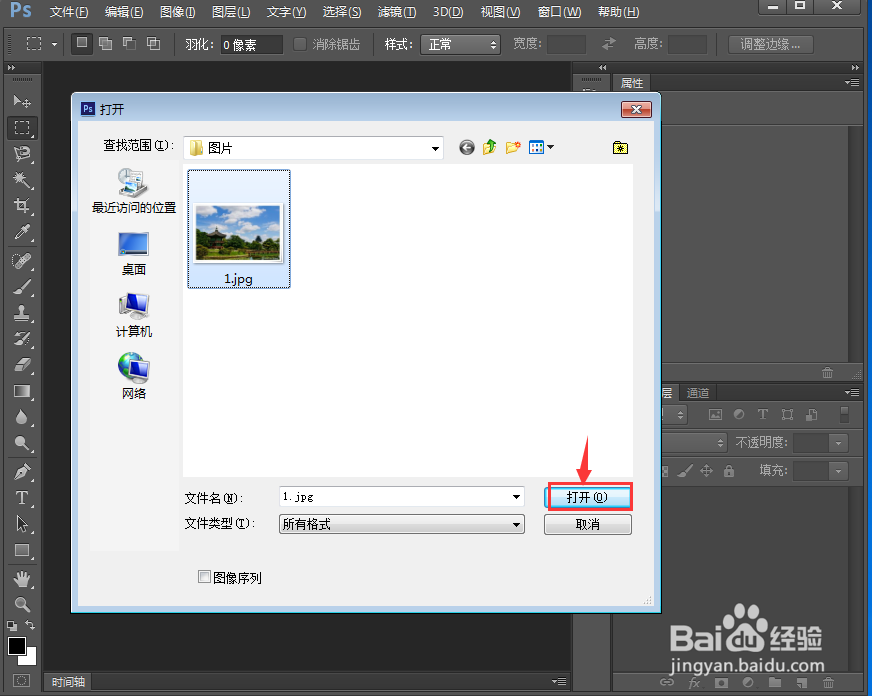The height and width of the screenshot is (696, 872).
Task: Open the 视图 menu
Action: tap(501, 12)
